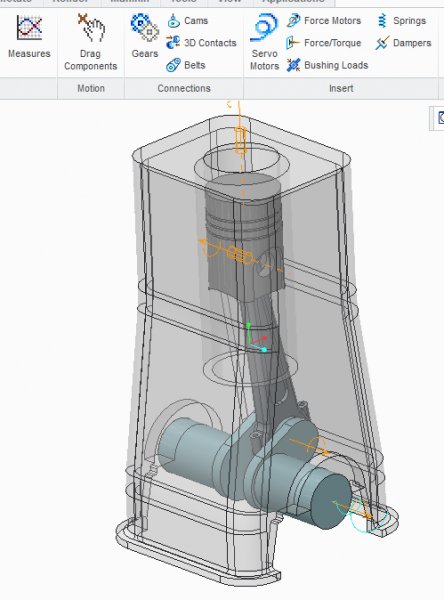Screen dimensions: 444x600
Task: Click the Insert group label
Action: (341, 88)
